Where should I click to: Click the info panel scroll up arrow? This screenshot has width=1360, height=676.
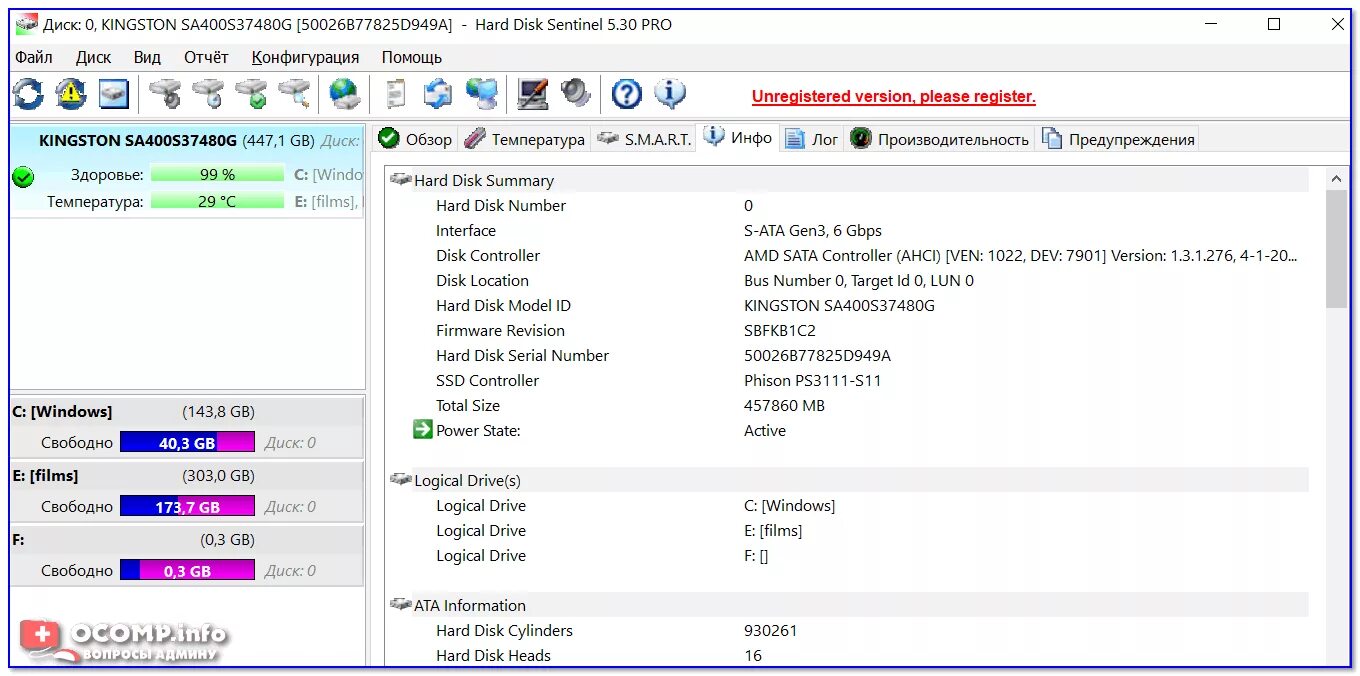1337,178
